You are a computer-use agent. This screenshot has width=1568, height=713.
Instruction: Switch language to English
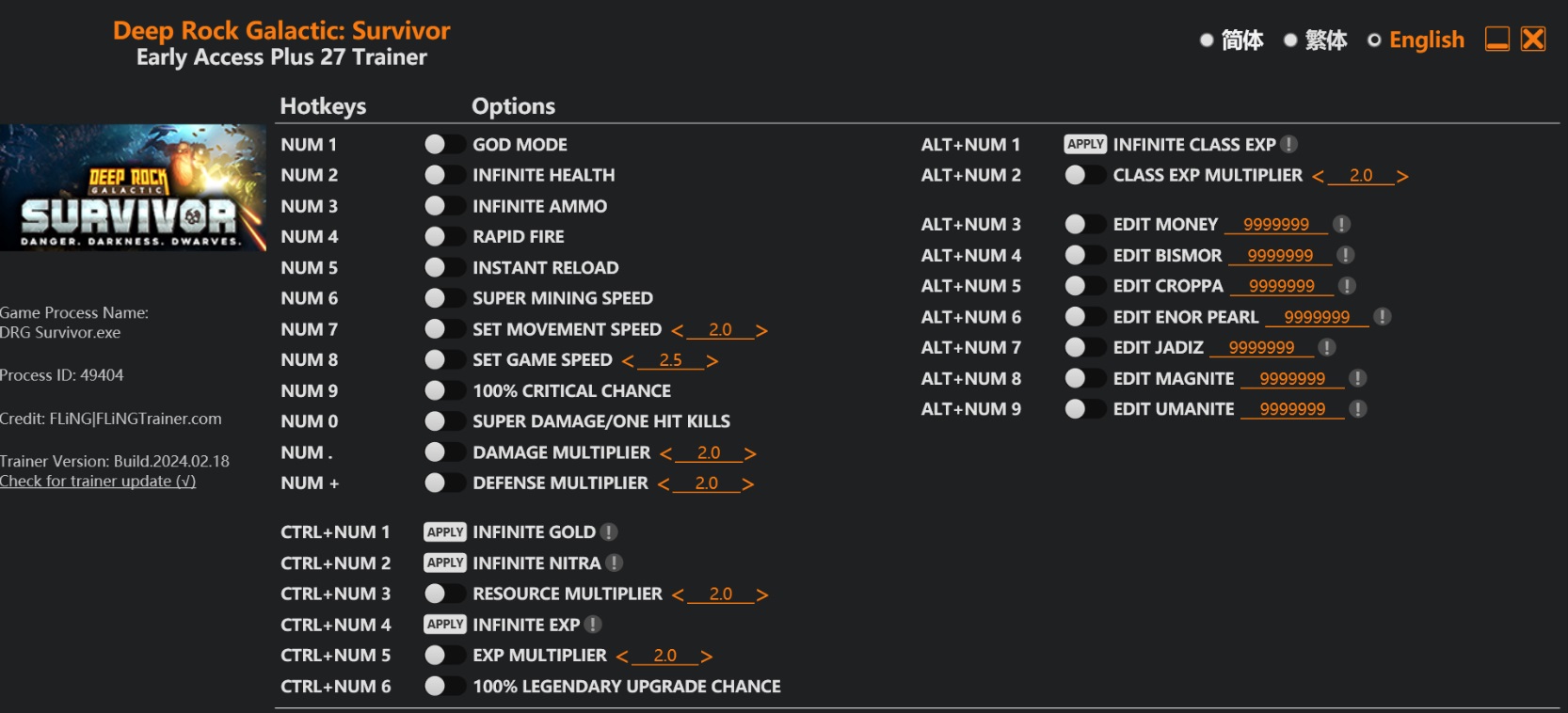[1416, 40]
